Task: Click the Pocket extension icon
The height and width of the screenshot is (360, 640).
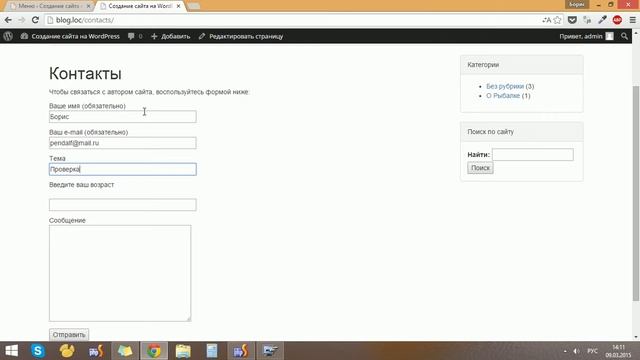Action: (x=572, y=20)
